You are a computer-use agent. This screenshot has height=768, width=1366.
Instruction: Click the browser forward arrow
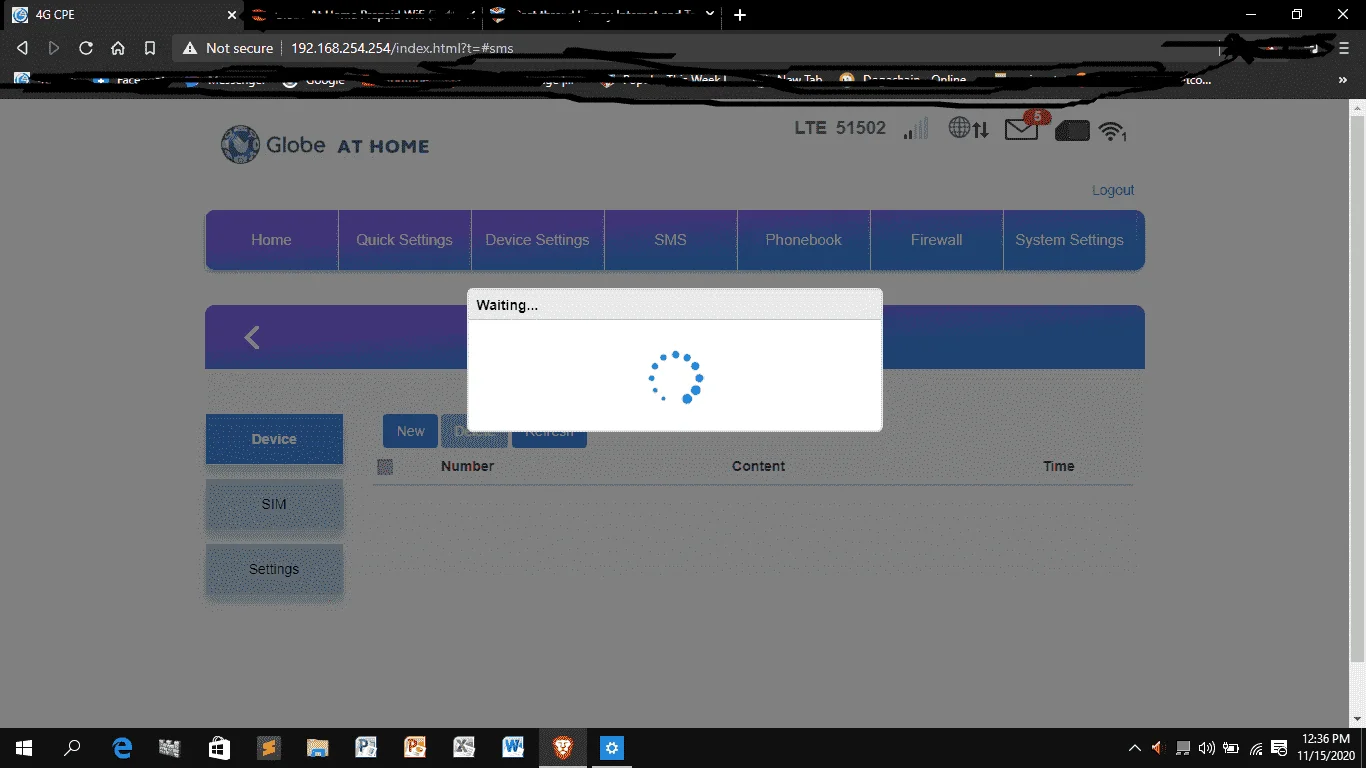[x=54, y=47]
